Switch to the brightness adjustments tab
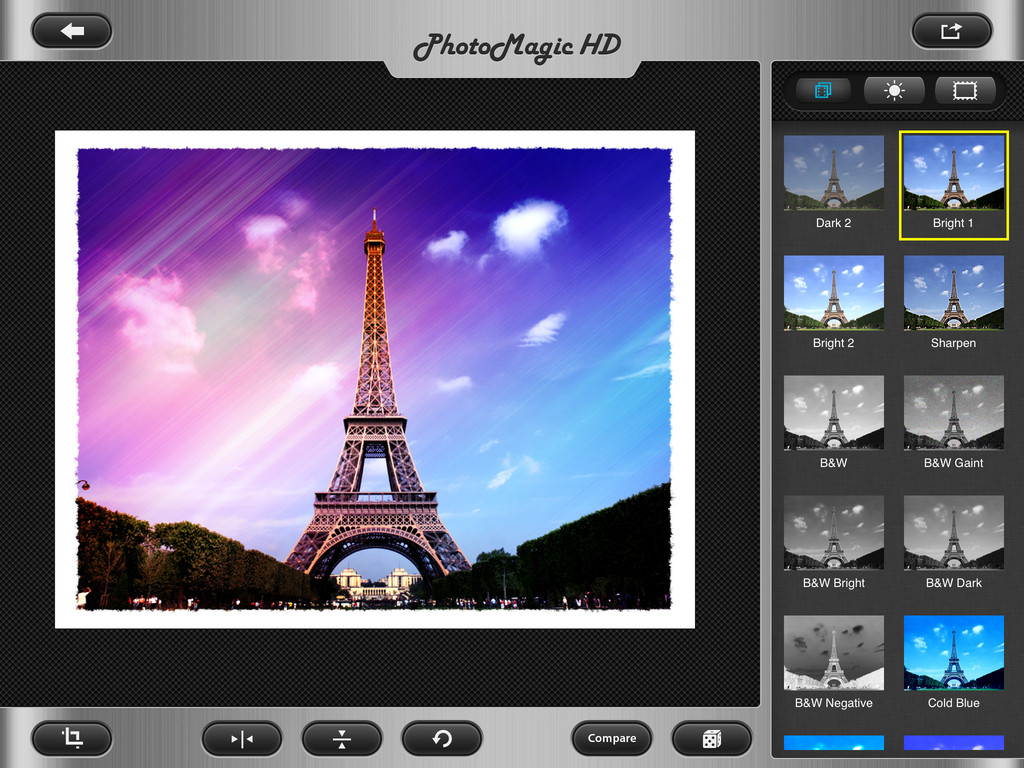This screenshot has height=768, width=1024. pyautogui.click(x=894, y=90)
